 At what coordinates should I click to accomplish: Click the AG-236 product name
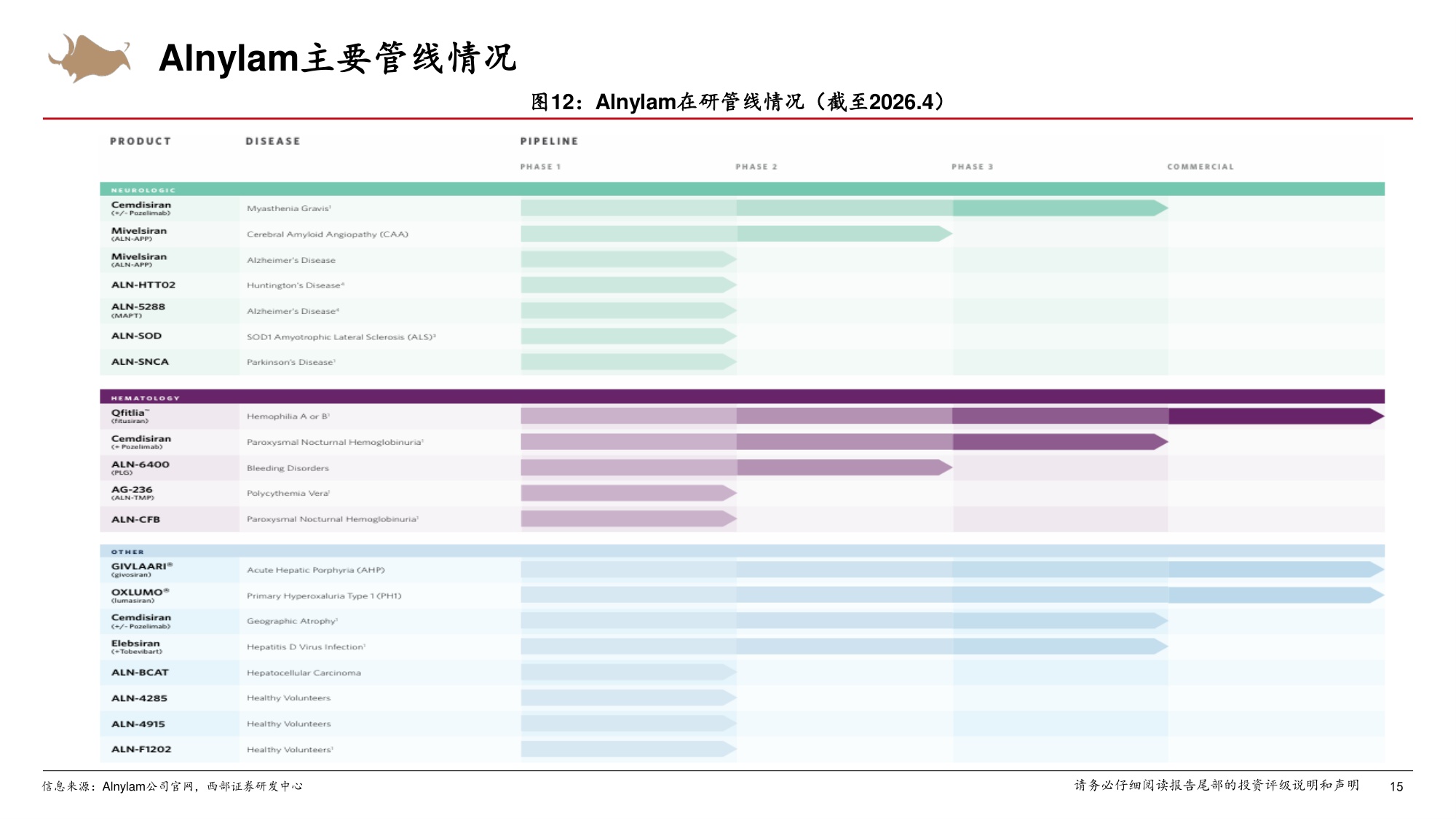[x=132, y=490]
